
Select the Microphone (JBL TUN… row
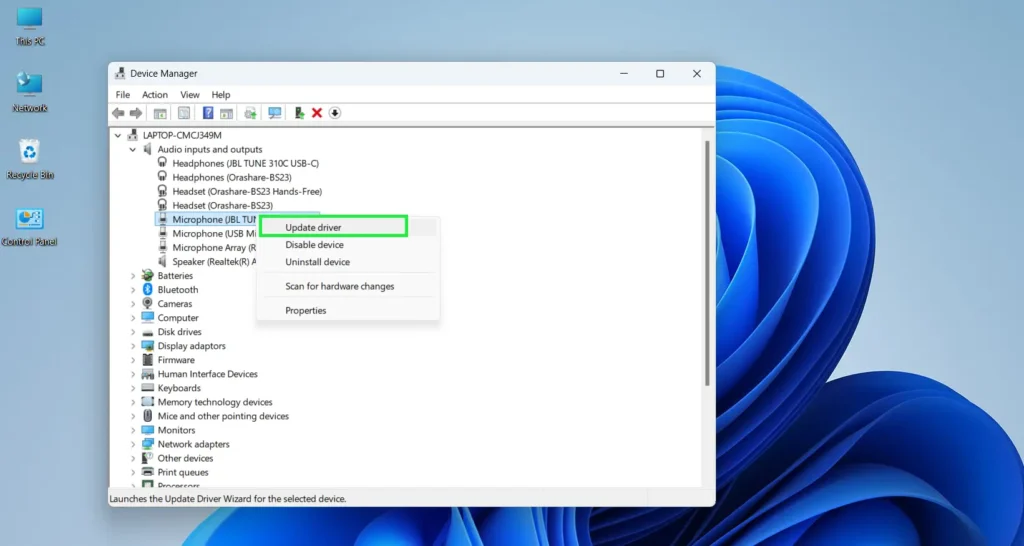[208, 219]
